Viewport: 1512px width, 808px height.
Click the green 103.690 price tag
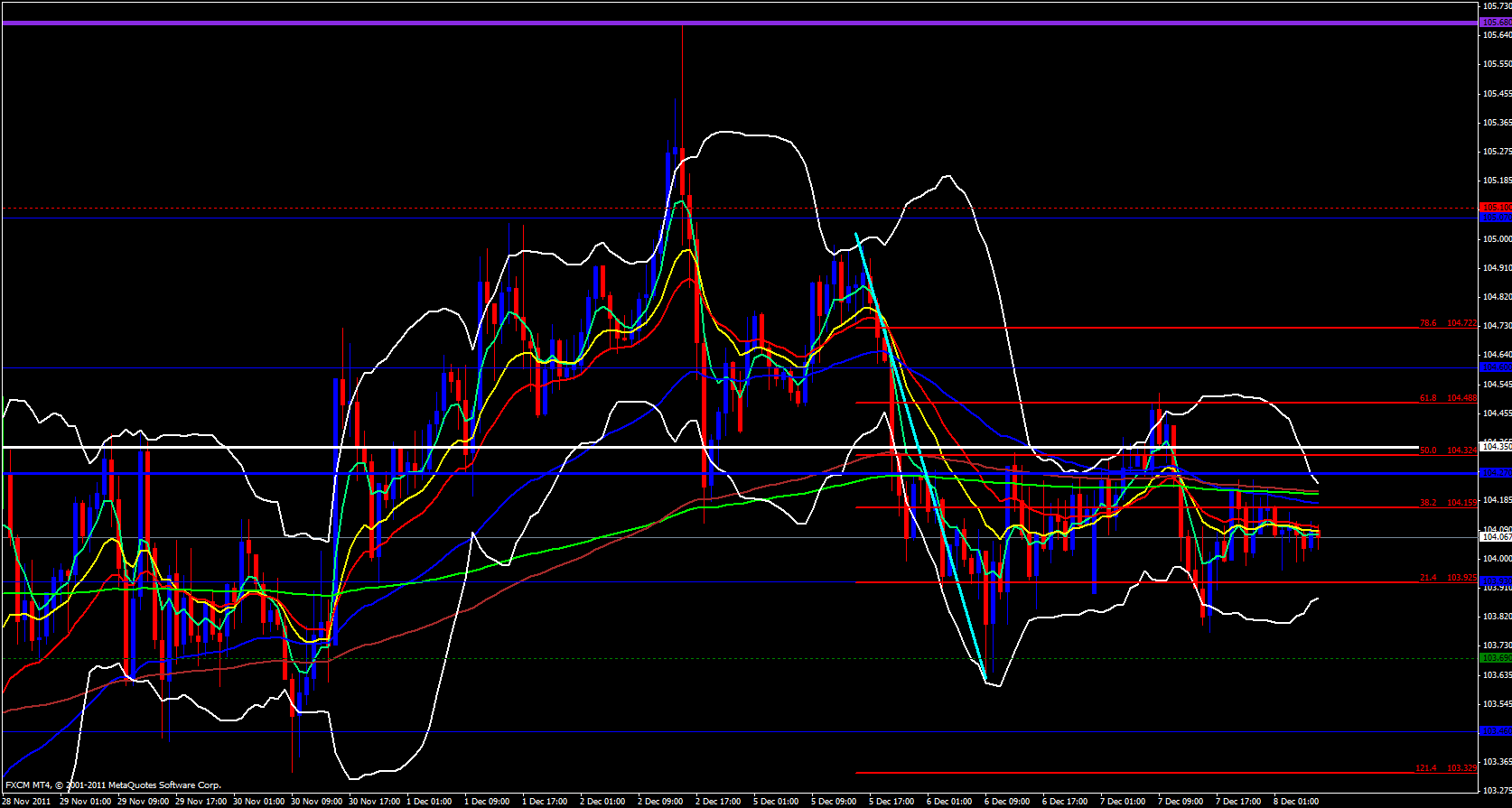pyautogui.click(x=1495, y=658)
